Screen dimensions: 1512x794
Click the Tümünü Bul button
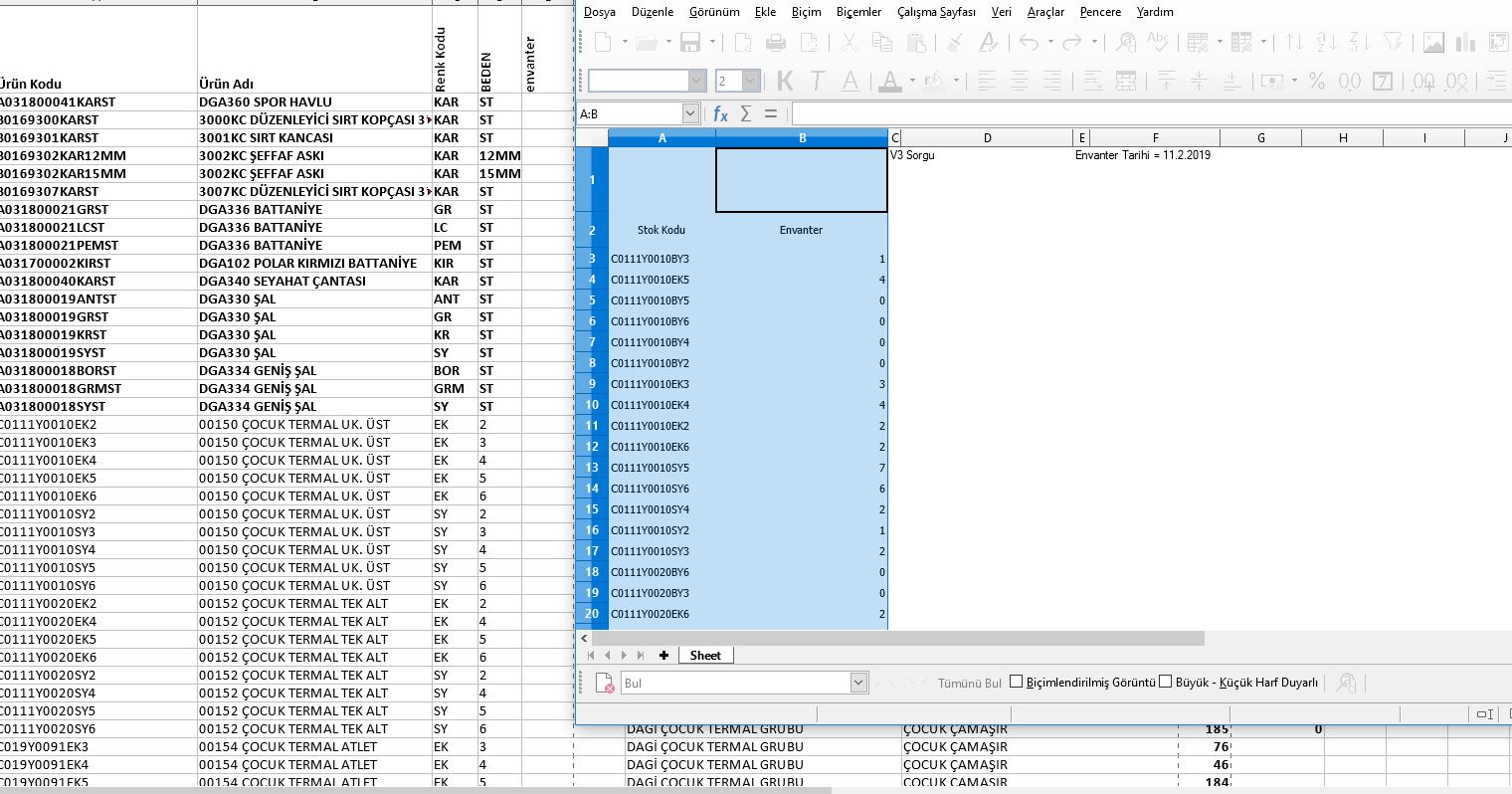click(x=970, y=683)
